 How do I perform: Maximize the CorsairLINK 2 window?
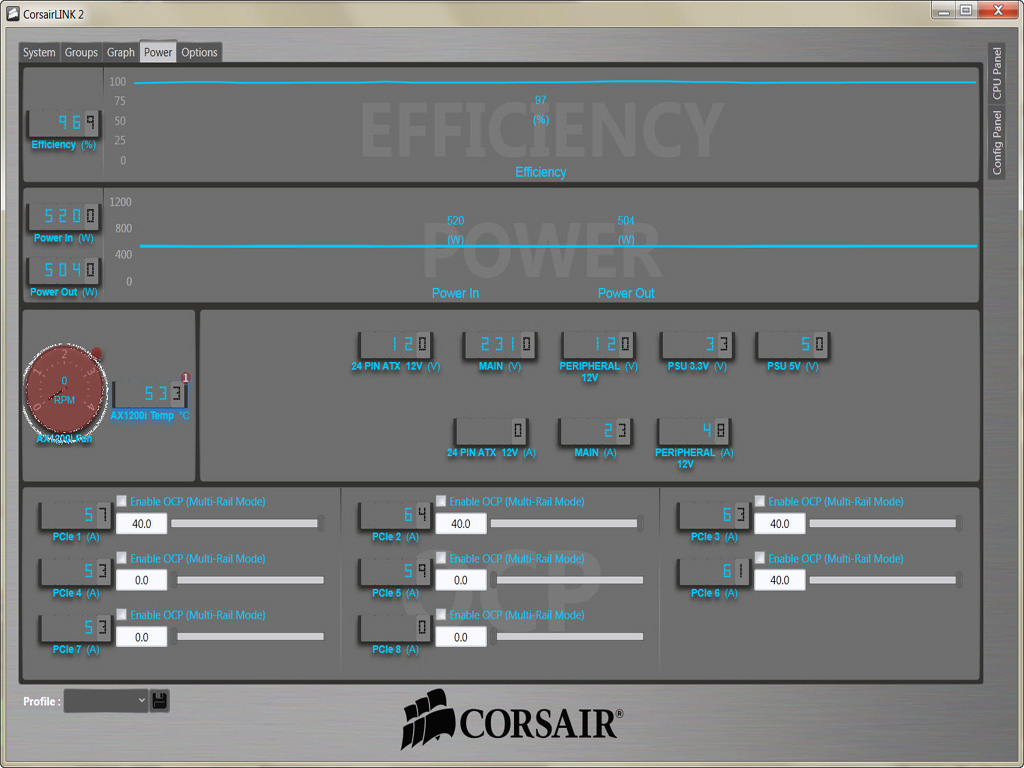tap(966, 10)
